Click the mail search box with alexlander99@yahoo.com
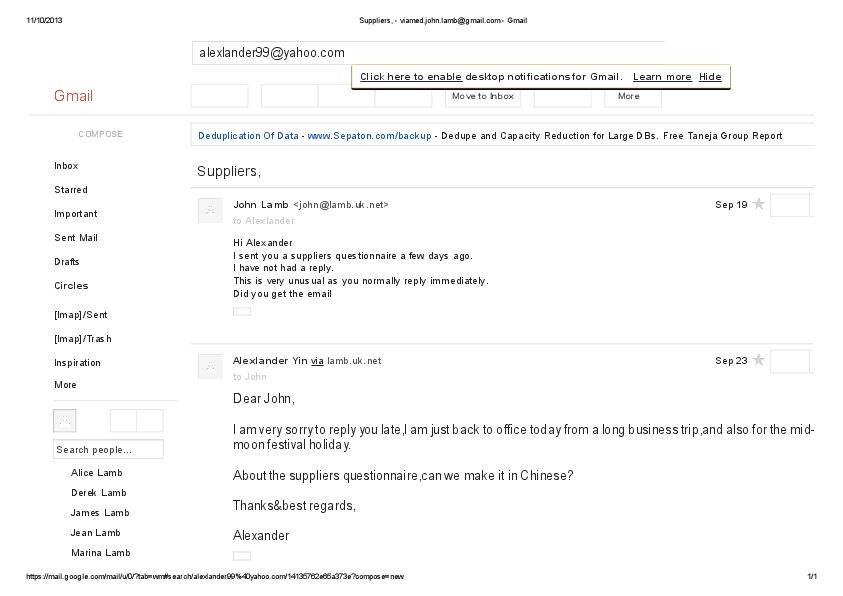Viewport: 843px width, 596px height. coord(427,53)
